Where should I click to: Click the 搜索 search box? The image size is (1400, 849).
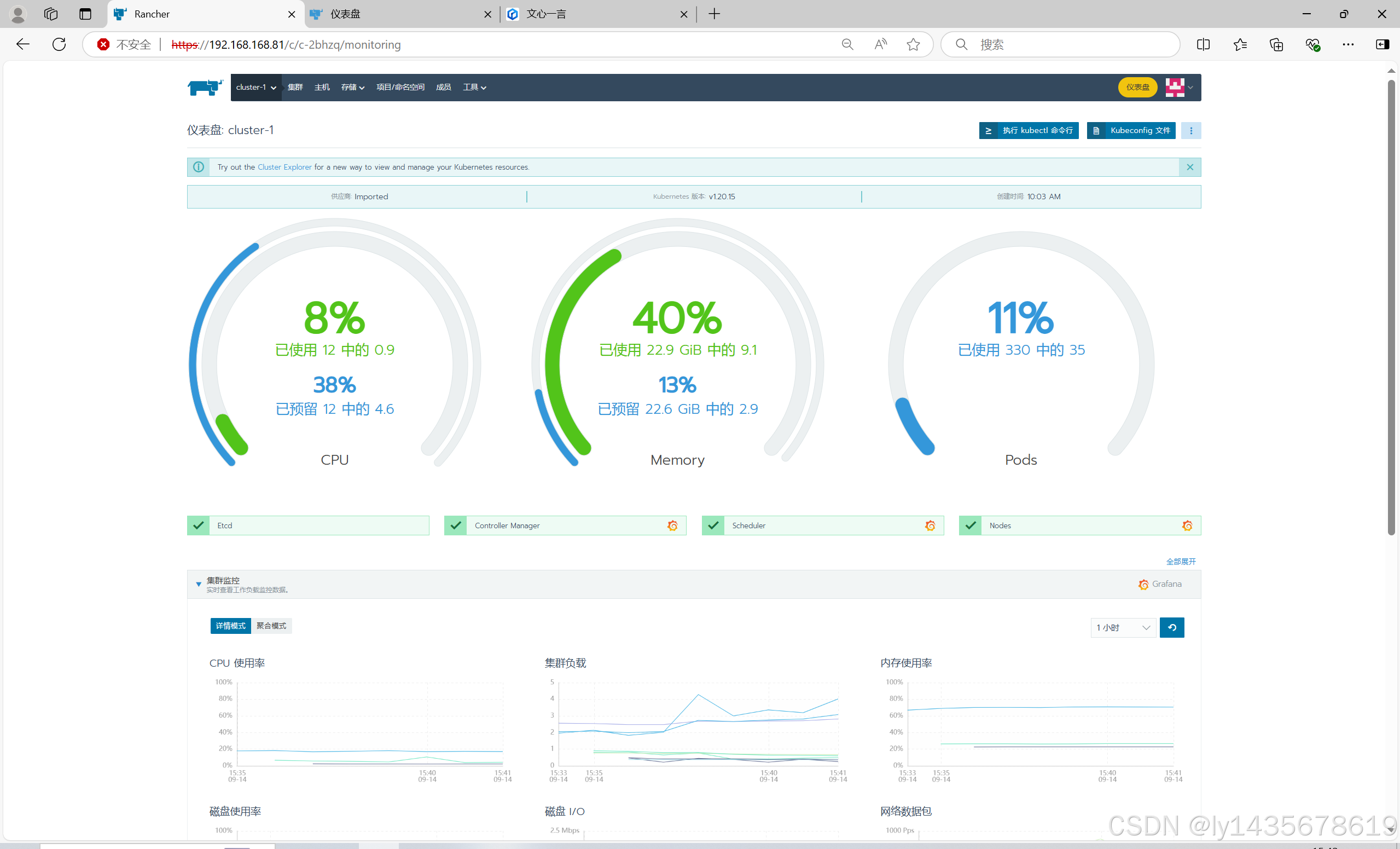coord(1060,44)
